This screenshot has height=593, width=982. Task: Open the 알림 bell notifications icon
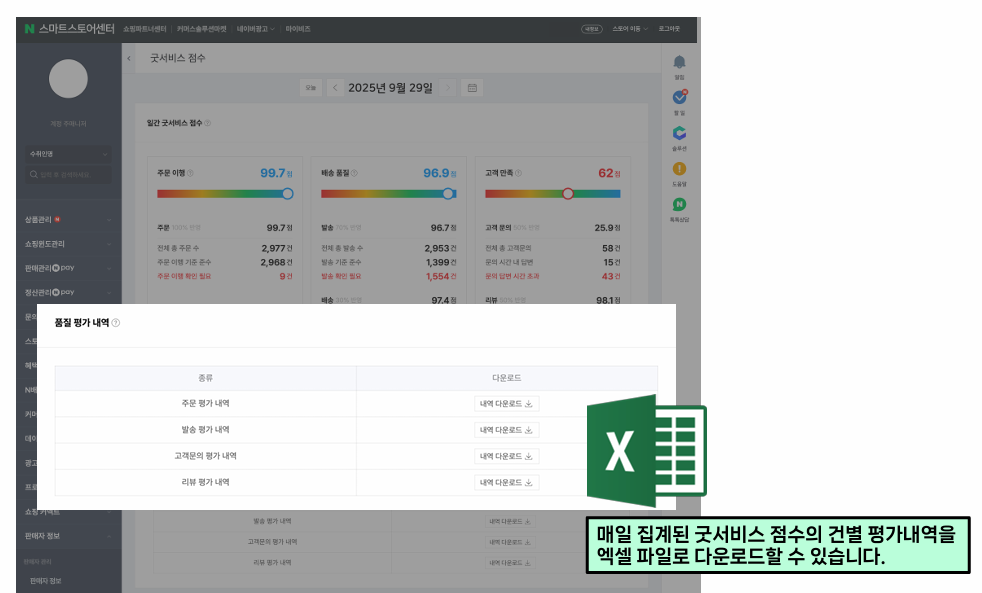click(680, 63)
